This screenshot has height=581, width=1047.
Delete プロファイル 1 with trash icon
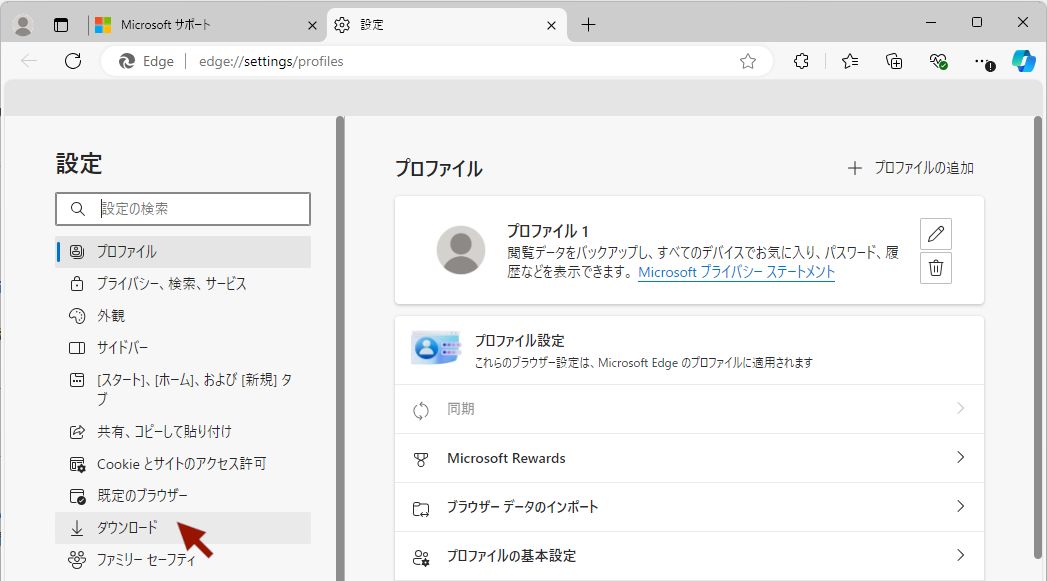tap(935, 268)
